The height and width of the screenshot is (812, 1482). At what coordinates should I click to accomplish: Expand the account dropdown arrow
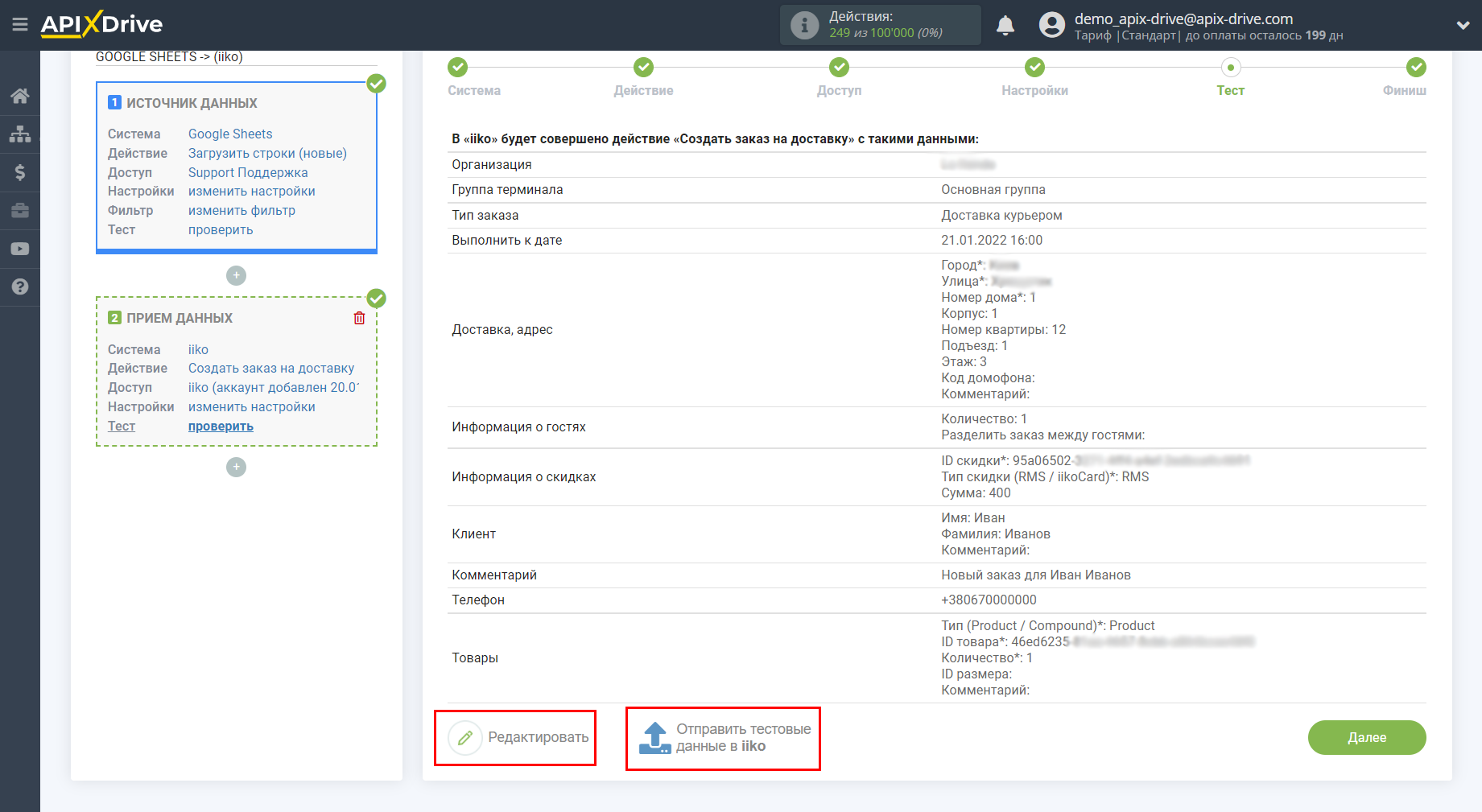1463,26
